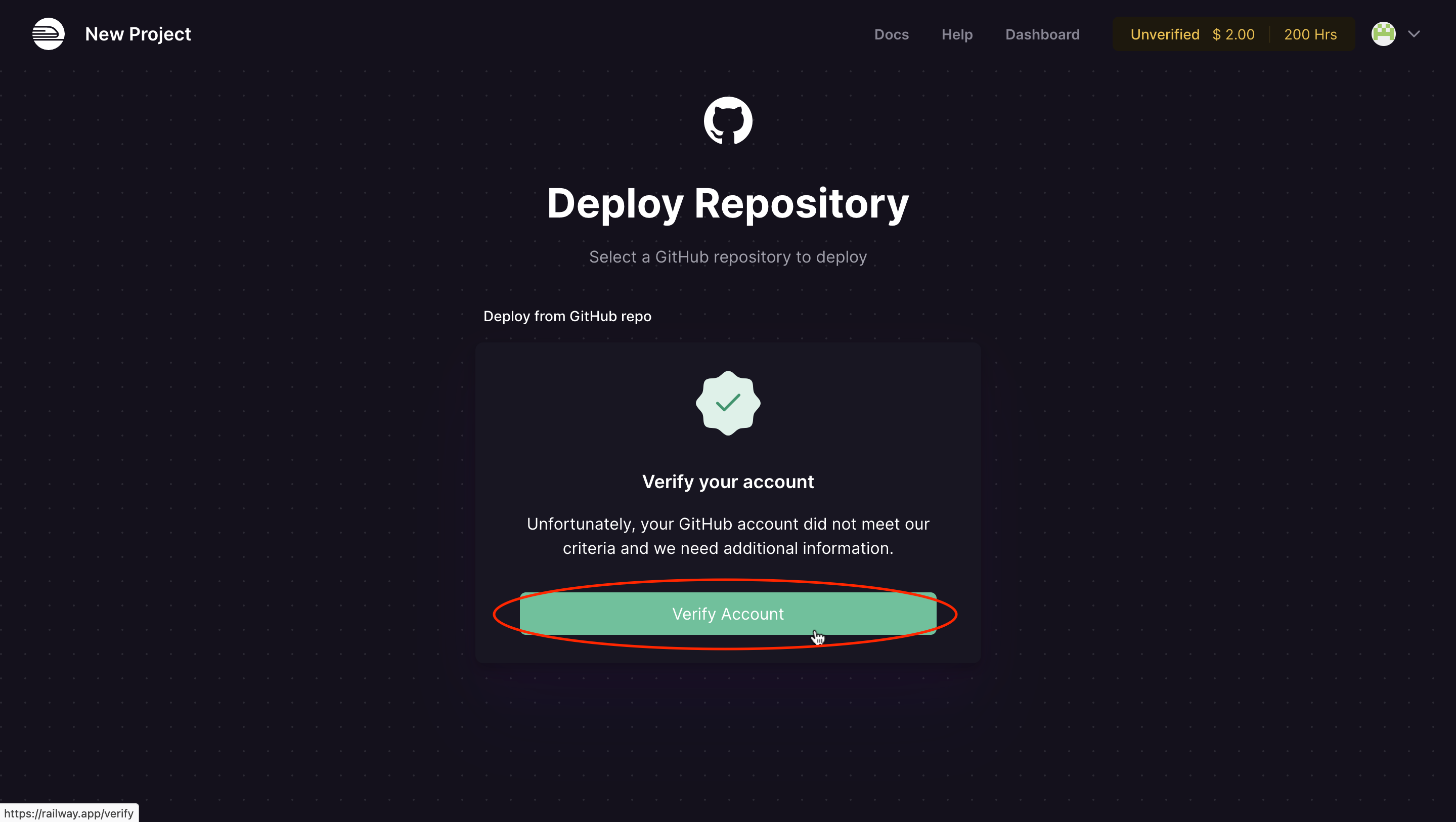Image resolution: width=1456 pixels, height=822 pixels.
Task: Click the 200 Hrs usage indicator
Action: [1310, 34]
